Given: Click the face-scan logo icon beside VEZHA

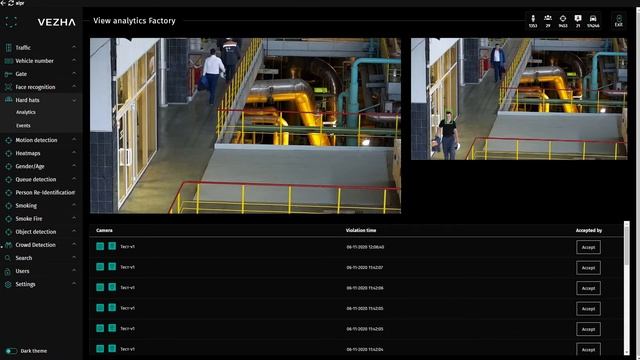Looking at the screenshot, I should coord(11,22).
